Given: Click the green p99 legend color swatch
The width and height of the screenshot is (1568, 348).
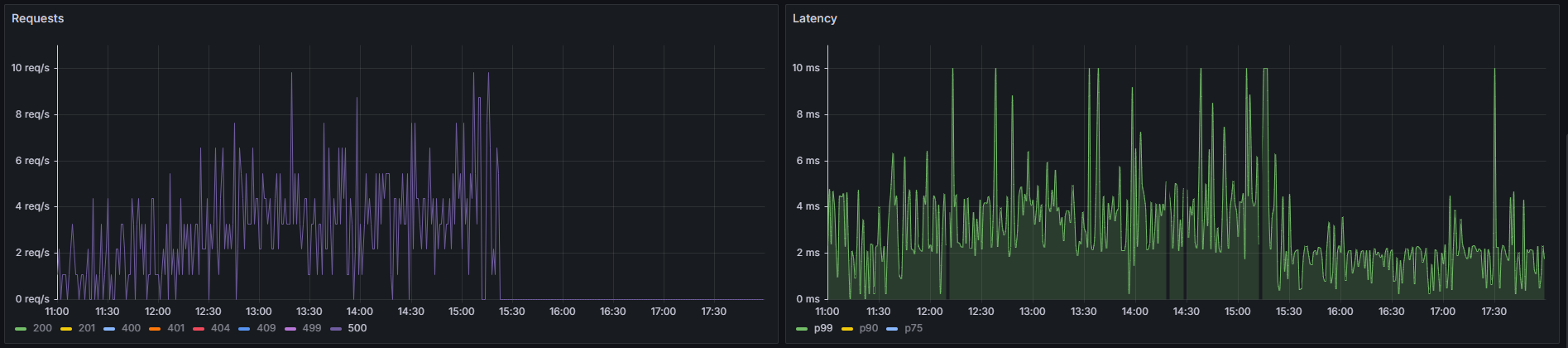Looking at the screenshot, I should (x=802, y=329).
